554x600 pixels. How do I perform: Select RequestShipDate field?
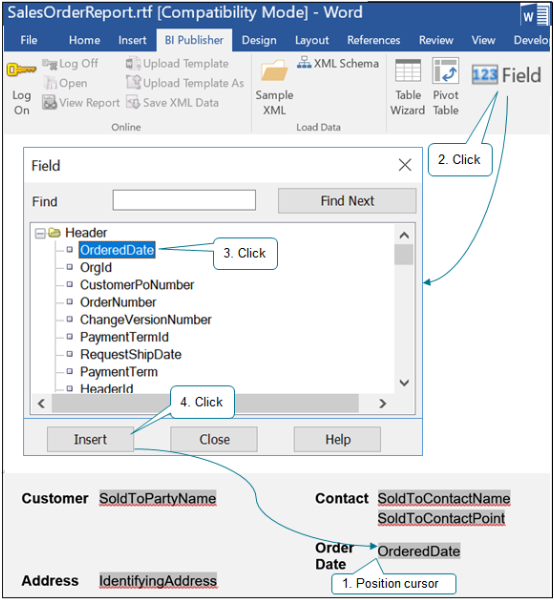(130, 354)
